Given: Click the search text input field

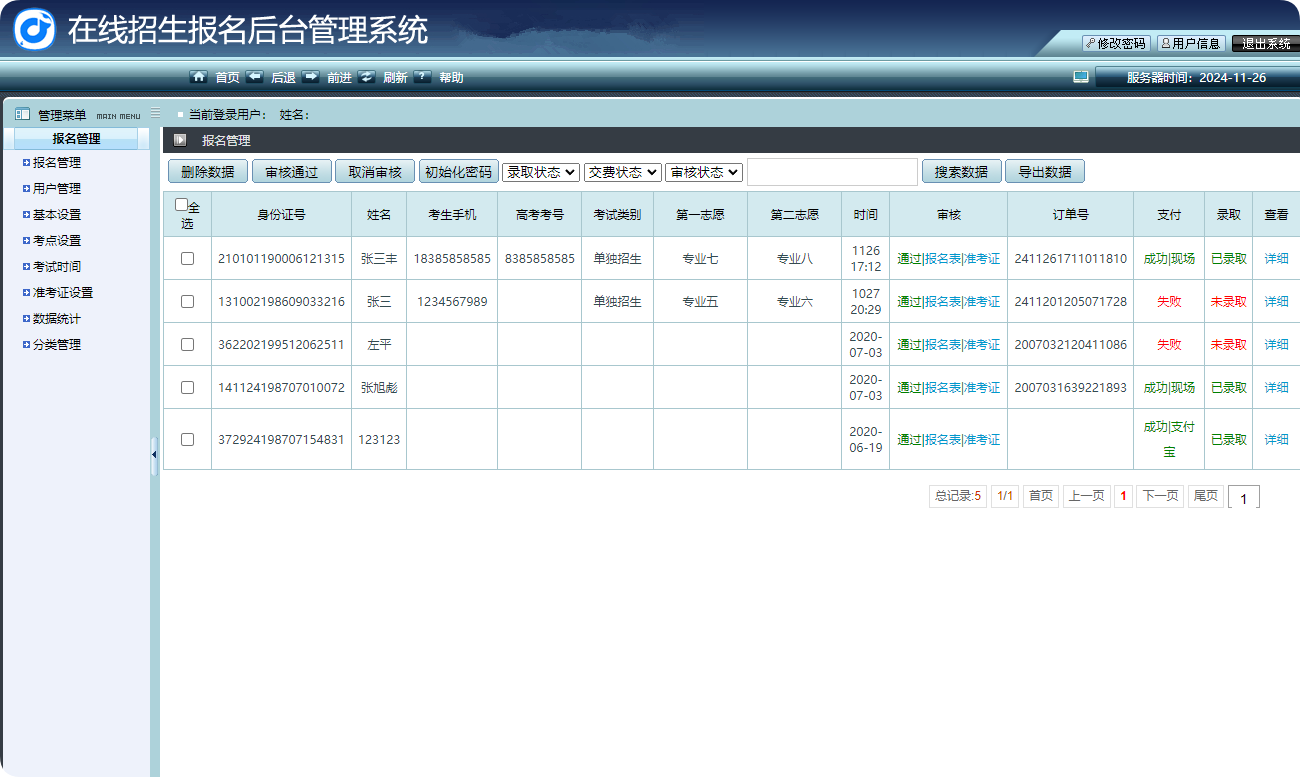Looking at the screenshot, I should [832, 172].
